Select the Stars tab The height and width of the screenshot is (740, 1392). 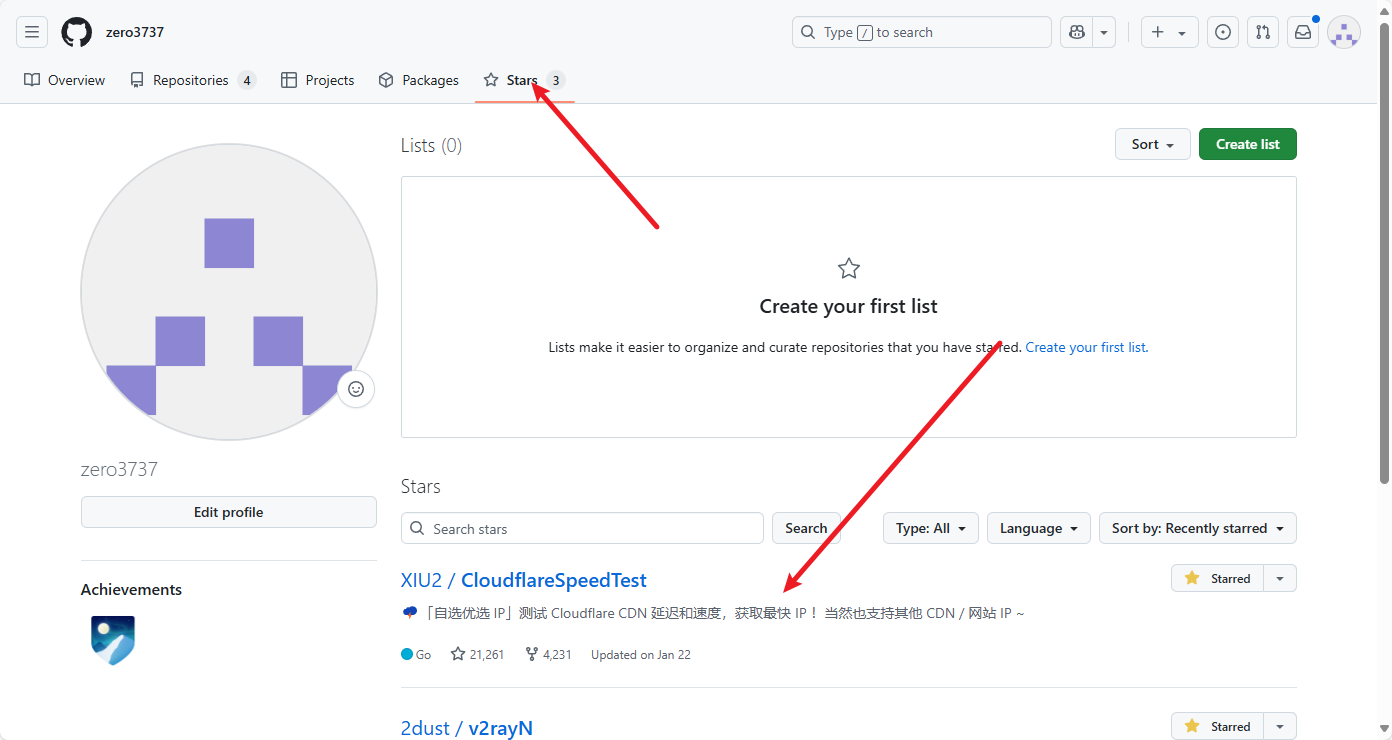click(524, 80)
